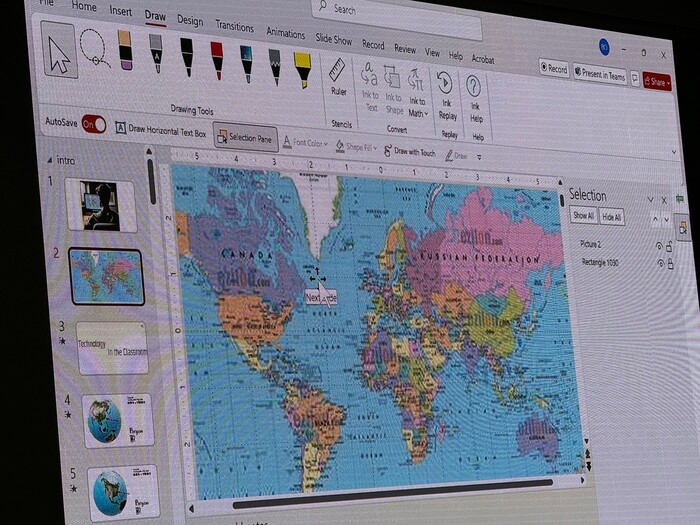Start Ink Replay
The width and height of the screenshot is (700, 525).
click(x=446, y=96)
